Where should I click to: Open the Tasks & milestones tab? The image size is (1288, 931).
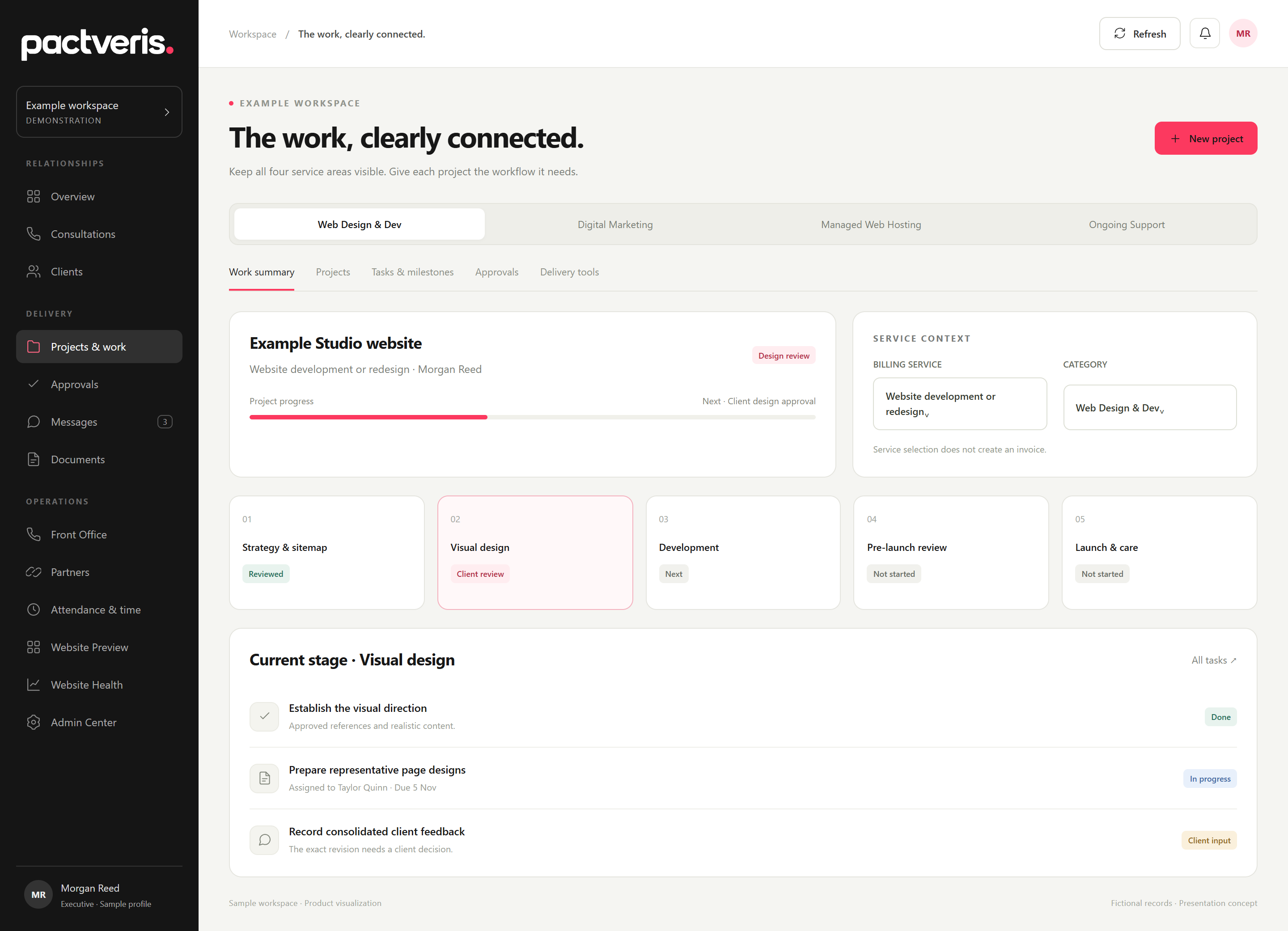(x=412, y=272)
